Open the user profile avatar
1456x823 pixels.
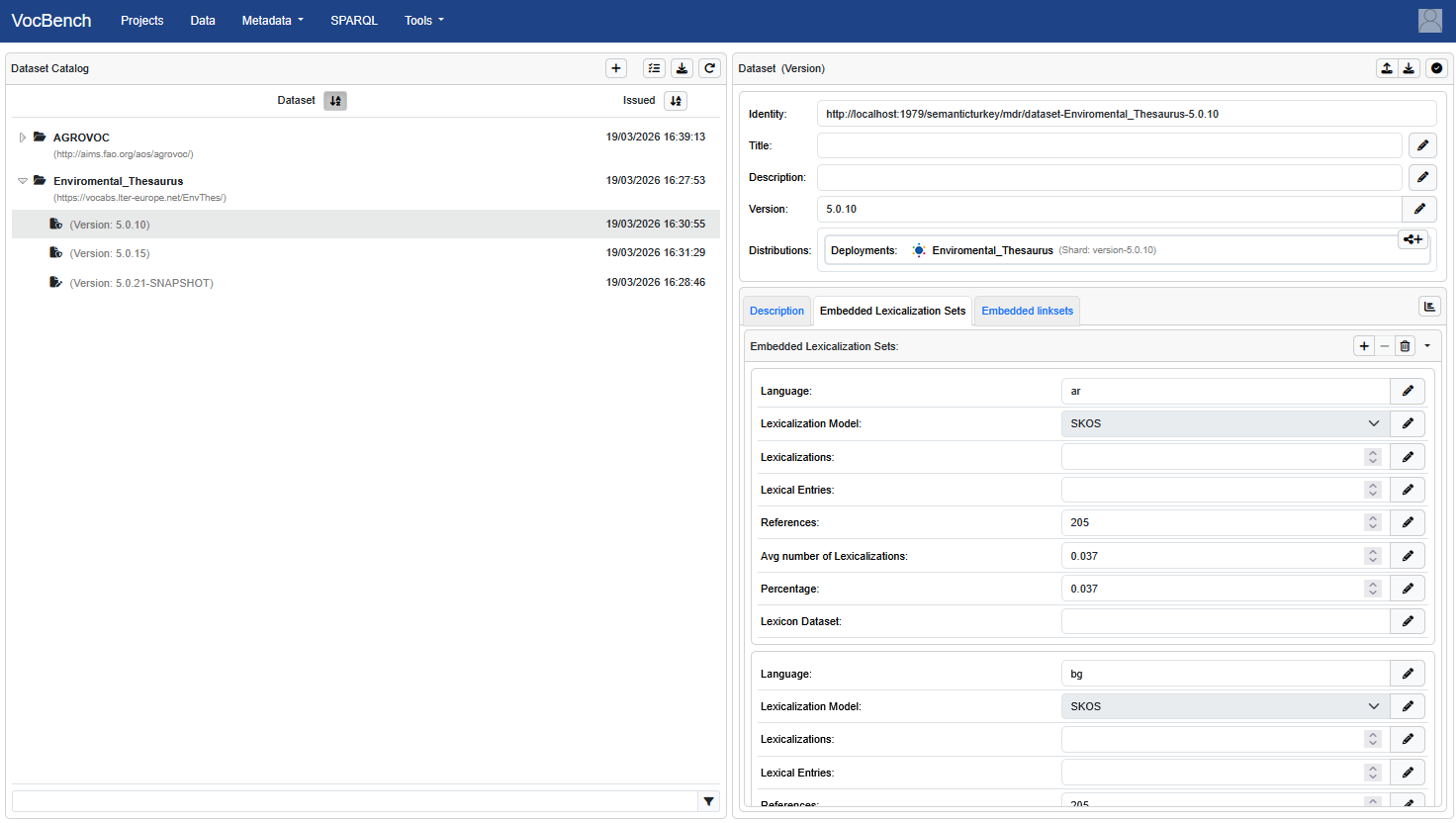click(1430, 20)
